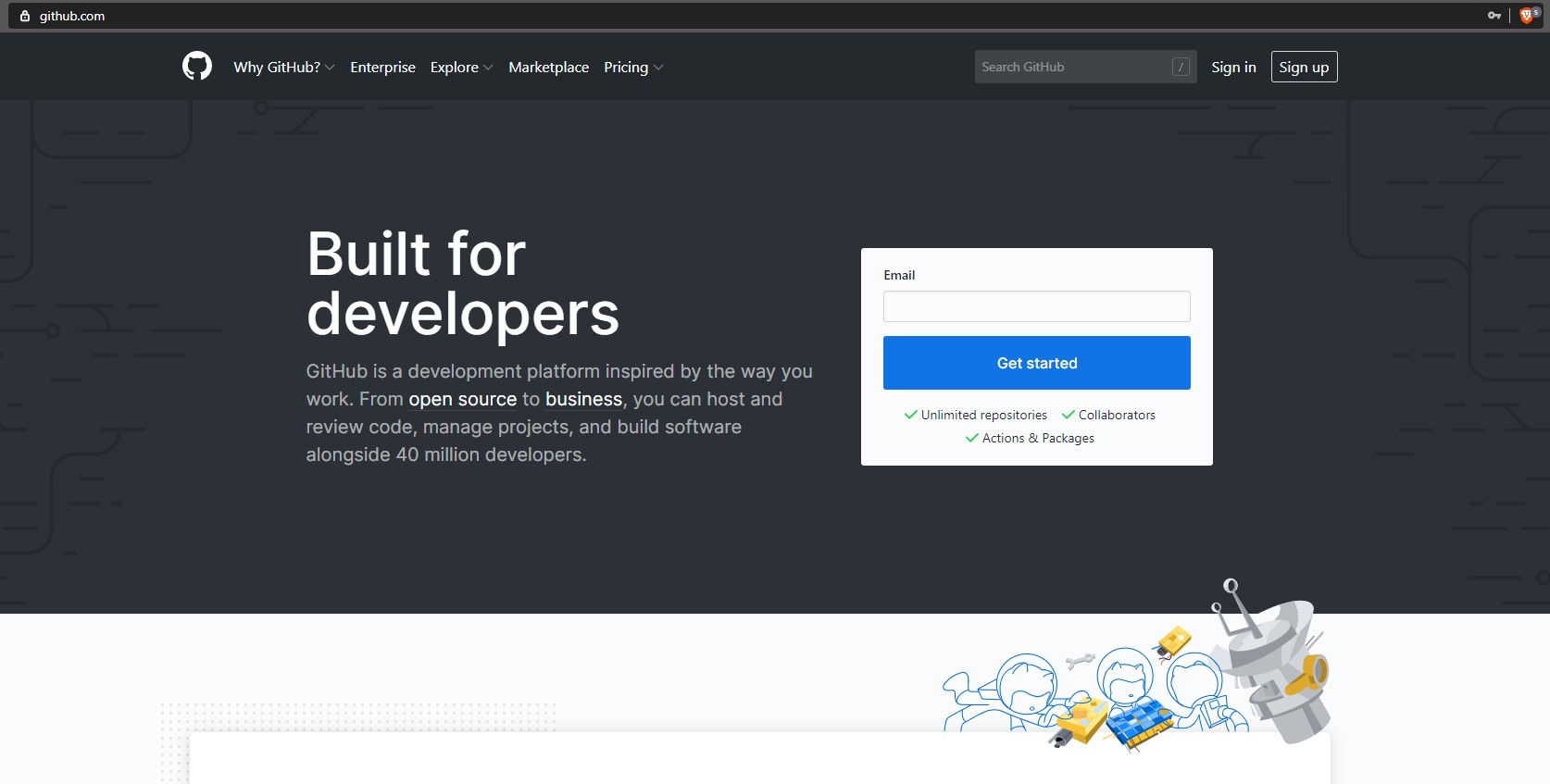This screenshot has width=1550, height=784.
Task: Open the Marketplace navigation link
Action: pos(548,67)
